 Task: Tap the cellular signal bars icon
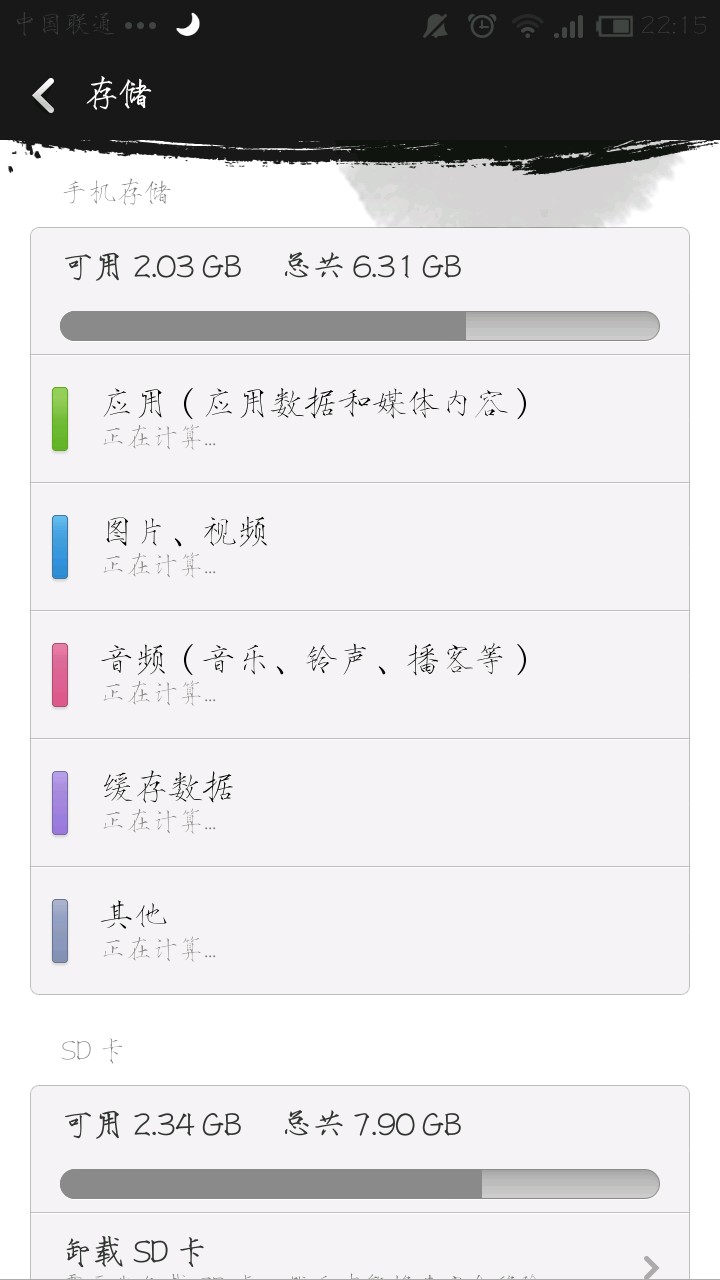569,27
